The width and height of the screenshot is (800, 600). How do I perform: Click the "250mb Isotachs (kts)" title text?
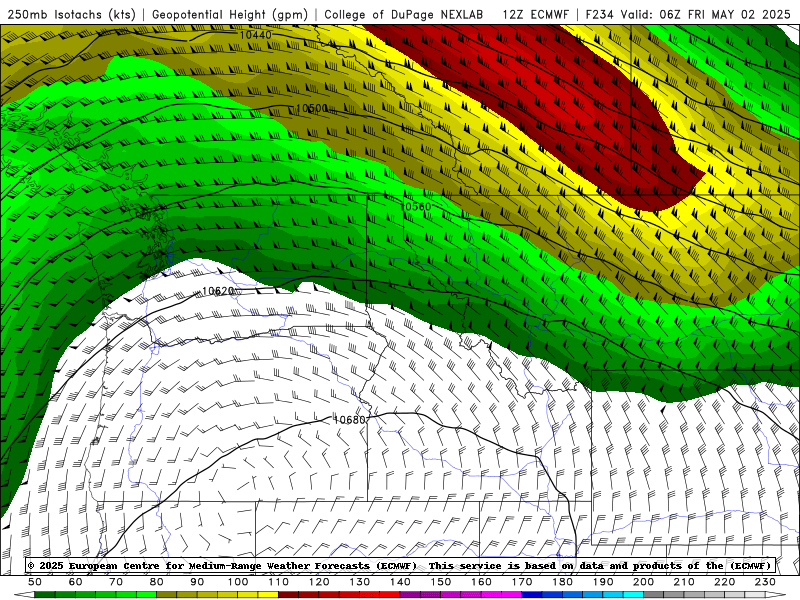coord(71,15)
